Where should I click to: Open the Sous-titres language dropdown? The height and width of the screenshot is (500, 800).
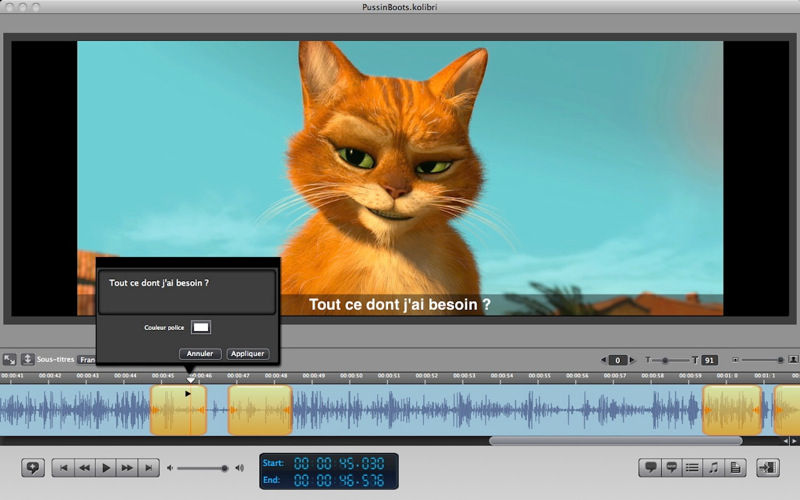point(87,360)
